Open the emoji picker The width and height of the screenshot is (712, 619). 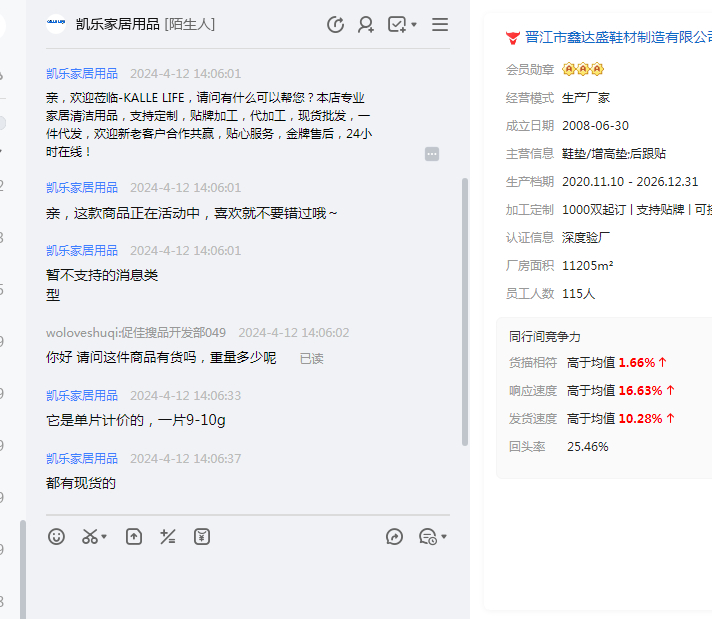[57, 537]
